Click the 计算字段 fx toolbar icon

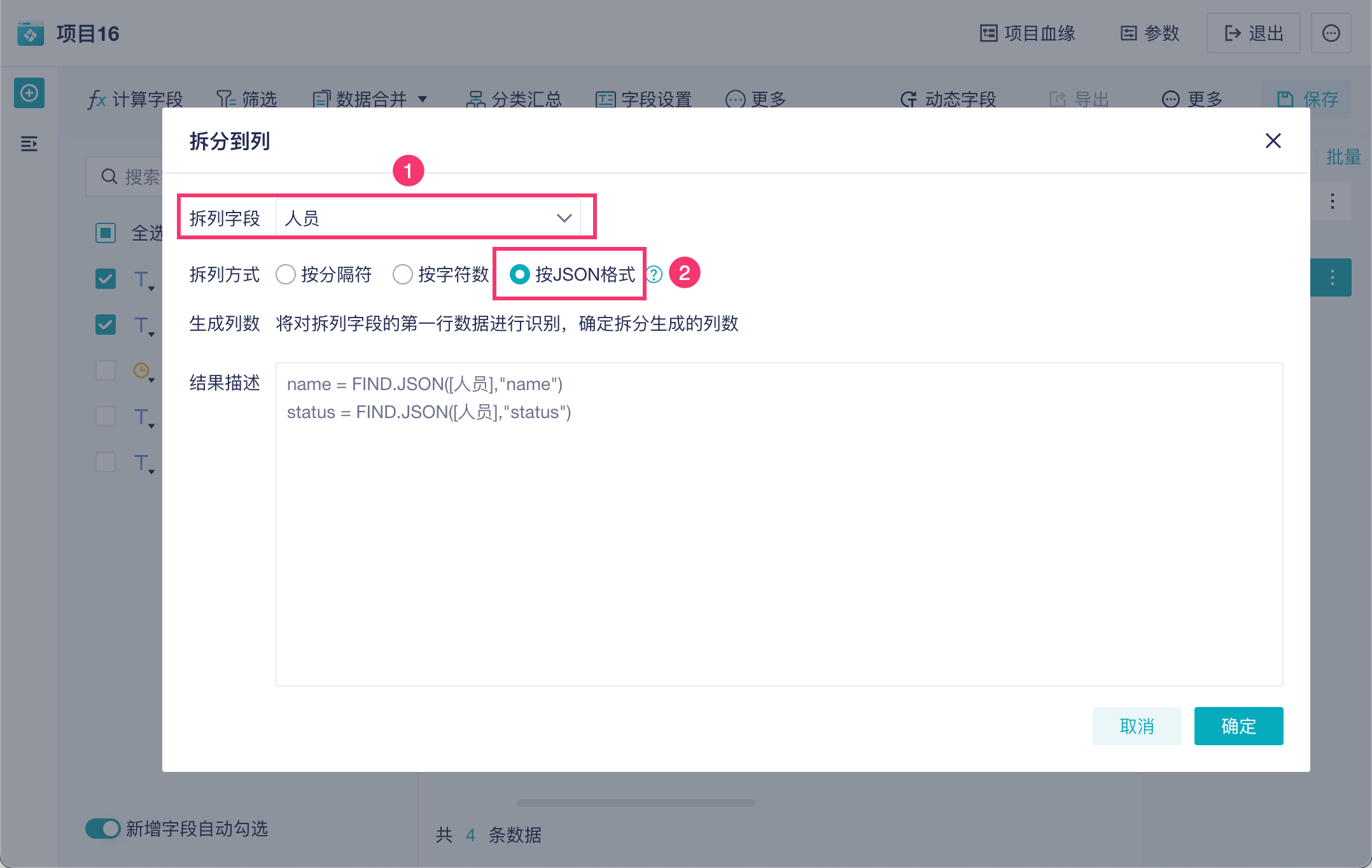tap(97, 99)
